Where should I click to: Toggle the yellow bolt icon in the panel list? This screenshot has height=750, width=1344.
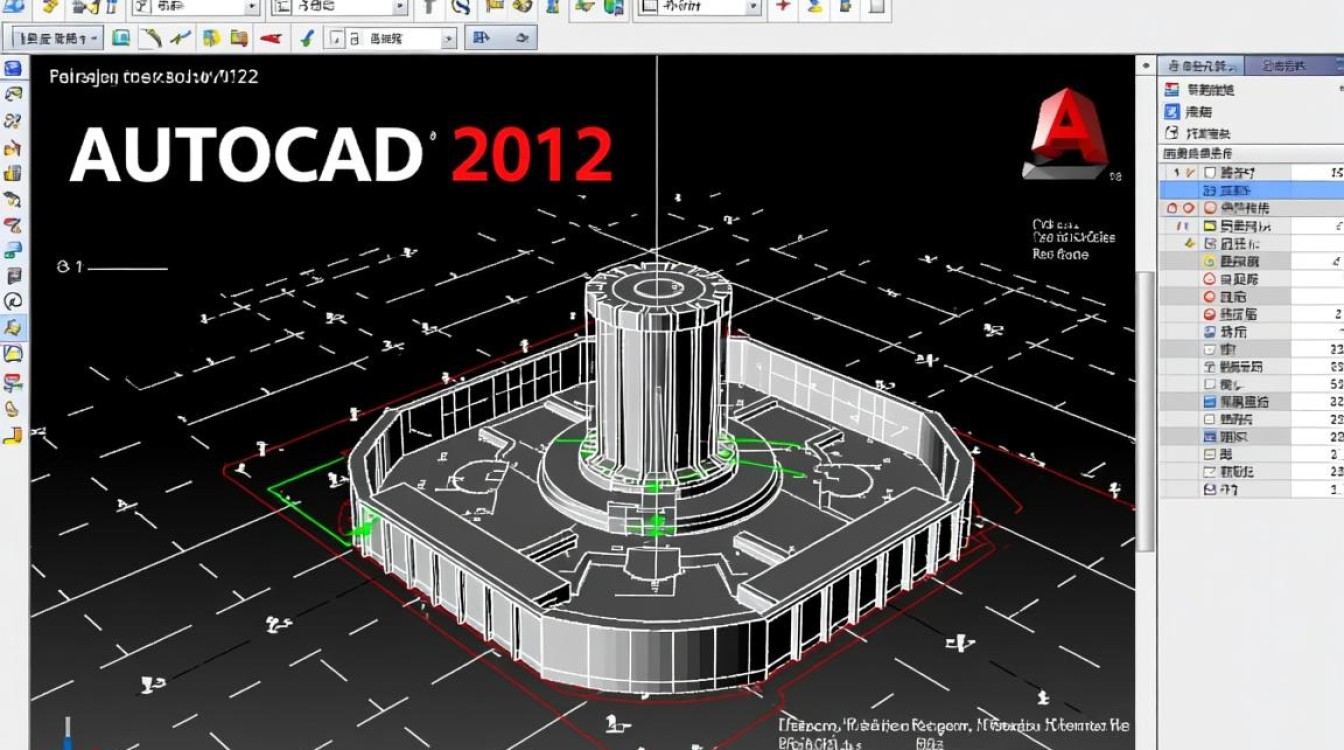1189,243
